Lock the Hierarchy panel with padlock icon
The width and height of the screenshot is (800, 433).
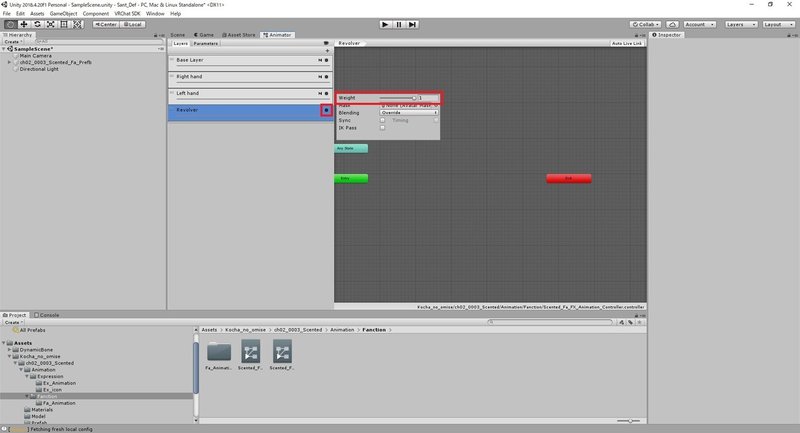(155, 35)
